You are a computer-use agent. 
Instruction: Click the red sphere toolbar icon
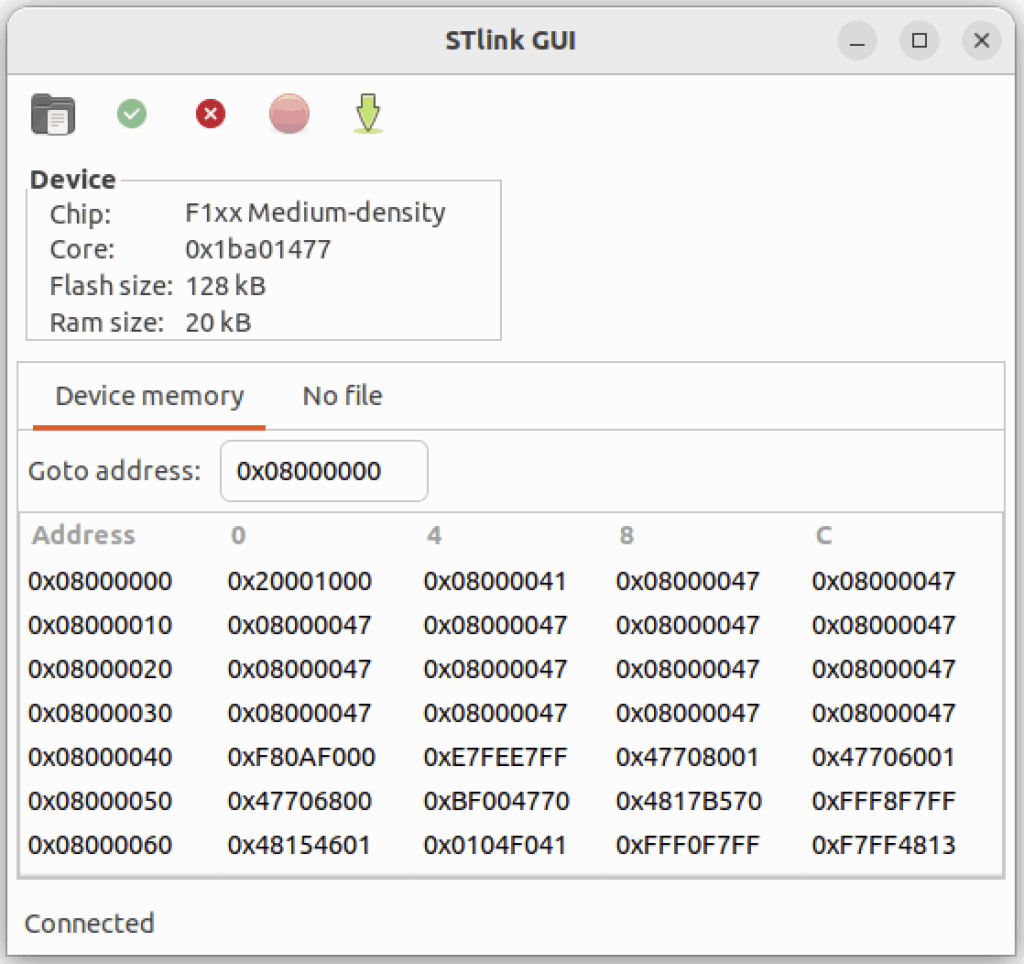click(x=289, y=114)
